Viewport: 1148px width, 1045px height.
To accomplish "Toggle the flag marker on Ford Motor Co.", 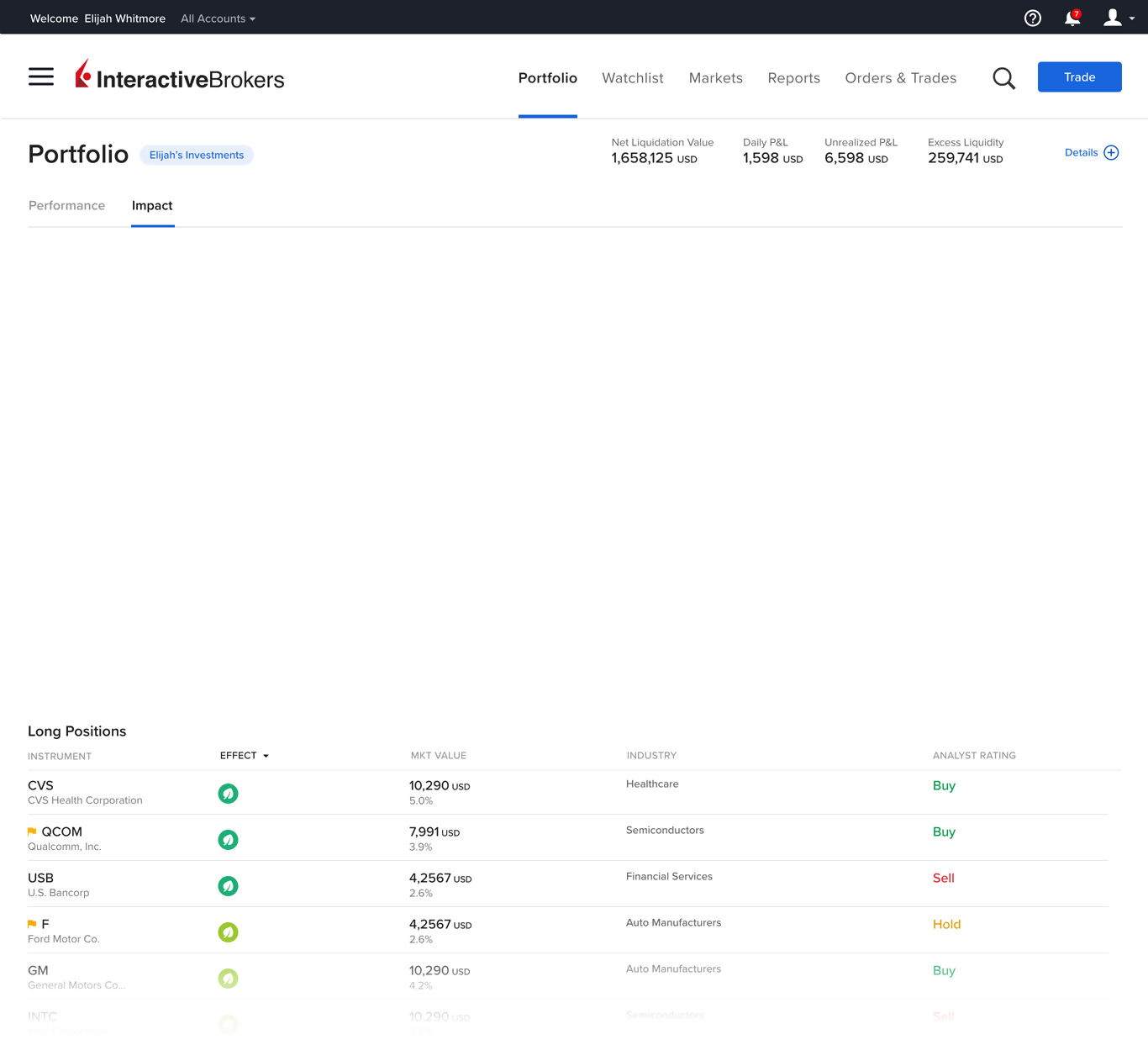I will [31, 922].
